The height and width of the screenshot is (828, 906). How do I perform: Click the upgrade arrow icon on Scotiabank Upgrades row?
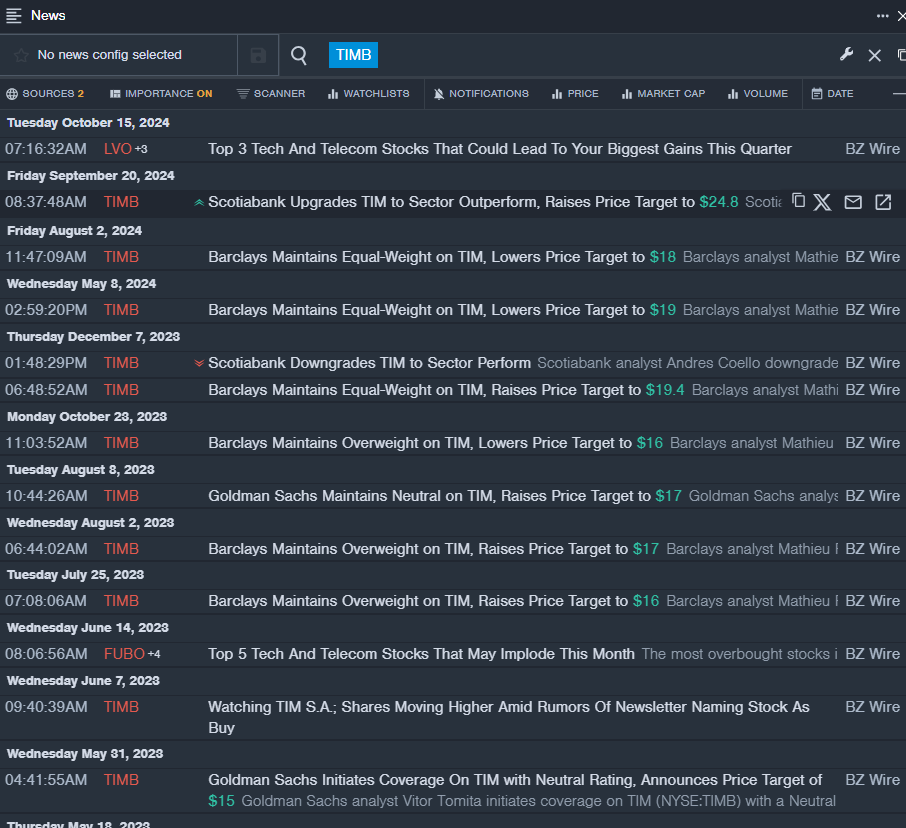[x=199, y=202]
